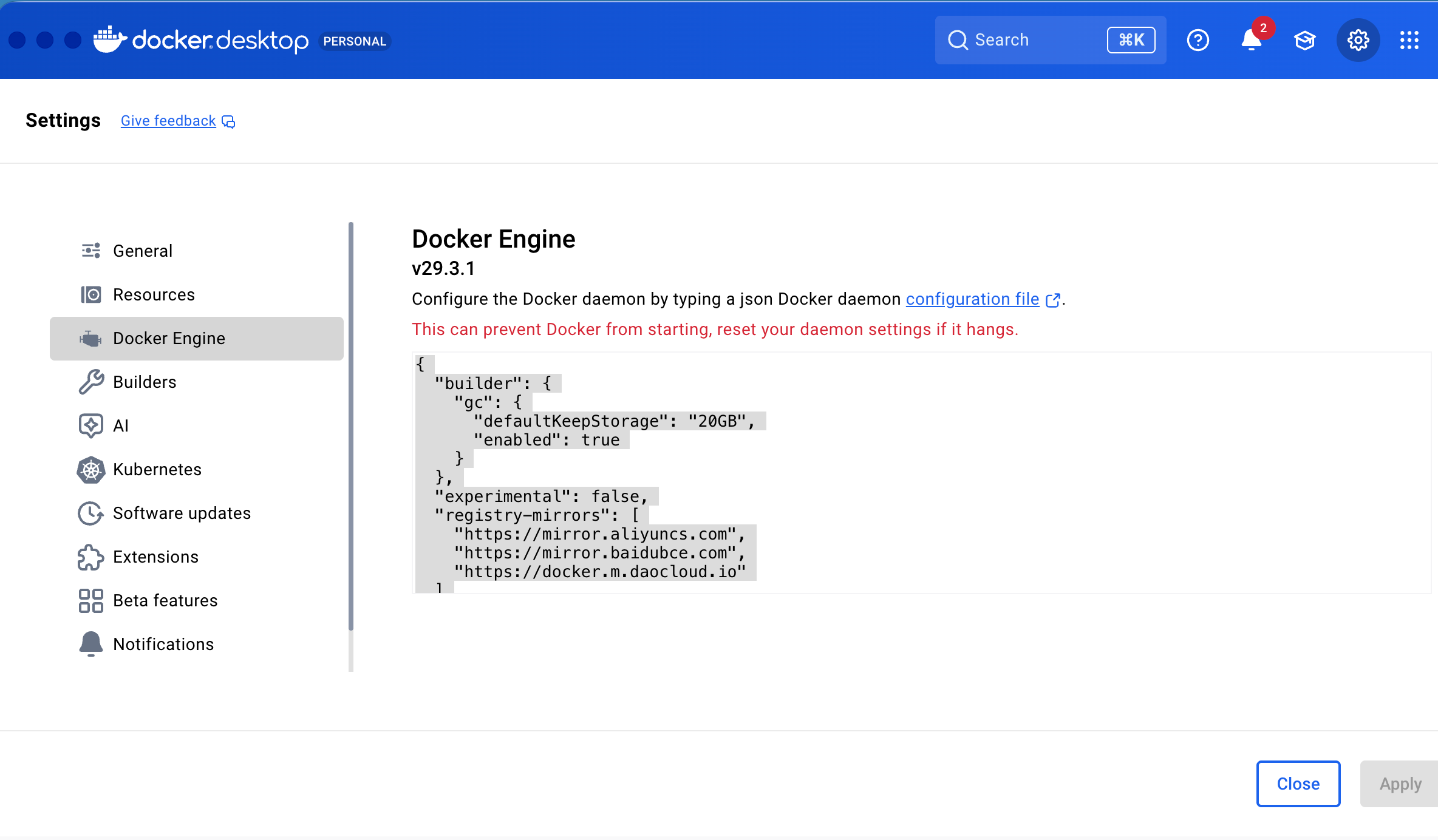Click the Beta features grid icon

point(91,600)
